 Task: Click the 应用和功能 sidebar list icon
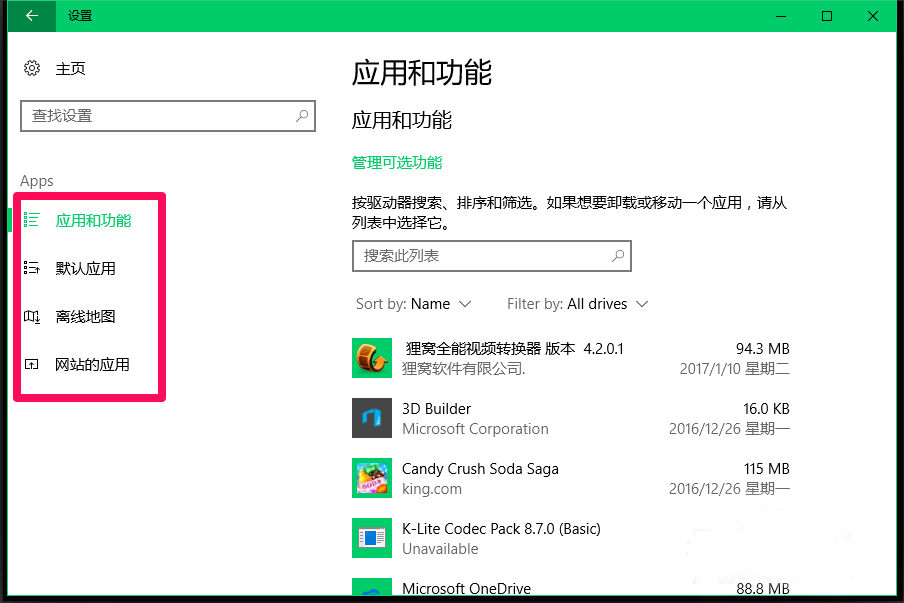click(x=32, y=220)
